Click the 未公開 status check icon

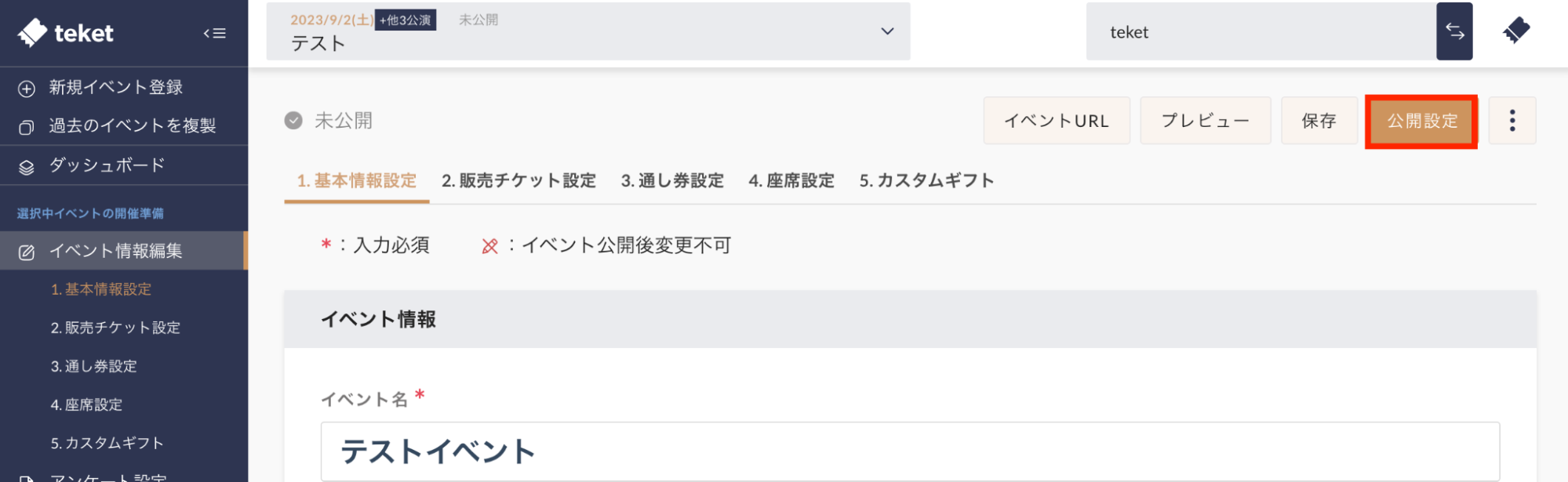point(293,121)
